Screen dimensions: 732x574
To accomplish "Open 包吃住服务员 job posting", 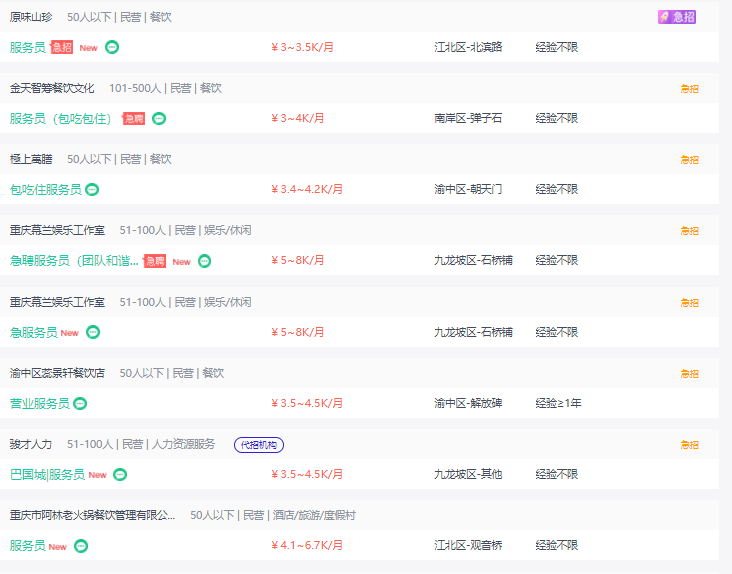I will point(46,189).
